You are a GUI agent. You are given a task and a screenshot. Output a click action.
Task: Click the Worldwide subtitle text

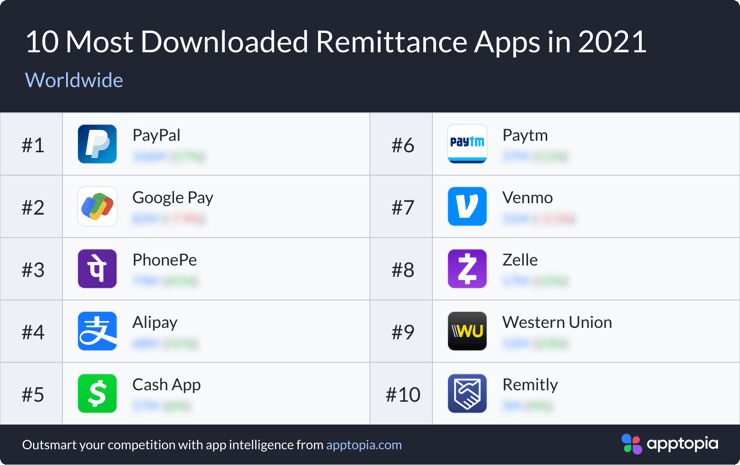pyautogui.click(x=74, y=80)
